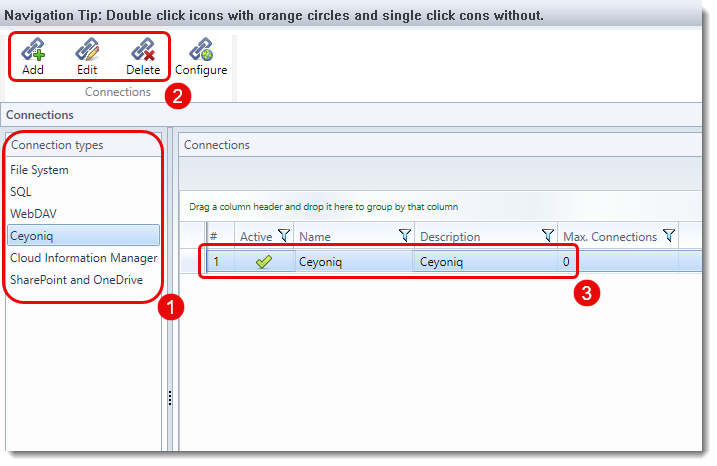Click the Connection types panel header

coord(83,145)
